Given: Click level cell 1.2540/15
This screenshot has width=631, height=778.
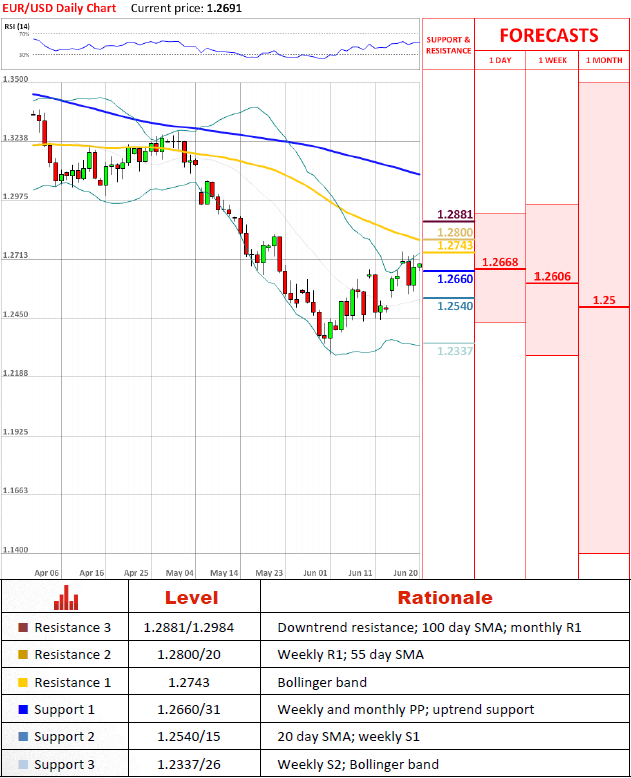Looking at the screenshot, I should click(189, 736).
